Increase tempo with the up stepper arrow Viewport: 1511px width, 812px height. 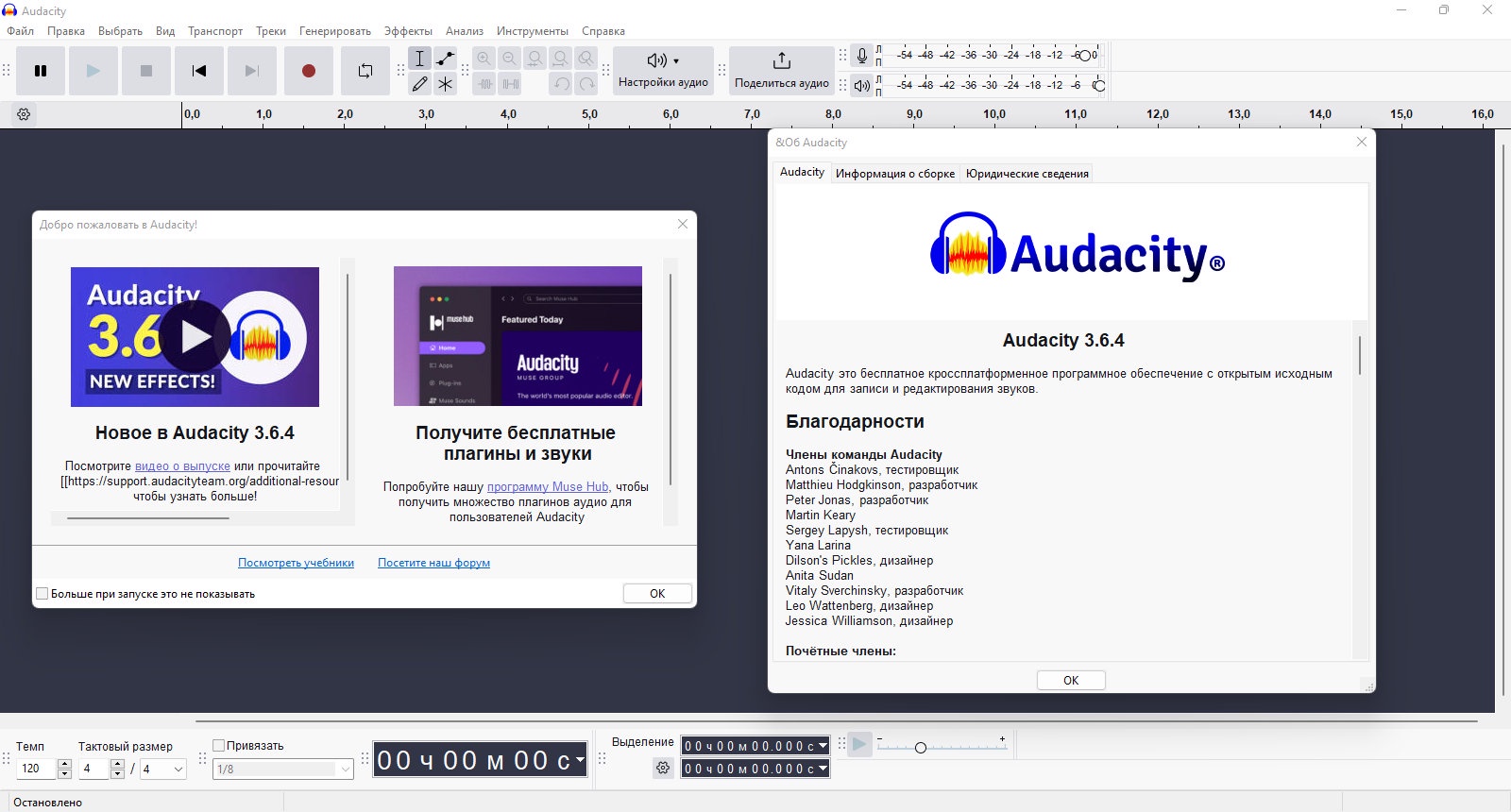[65, 764]
